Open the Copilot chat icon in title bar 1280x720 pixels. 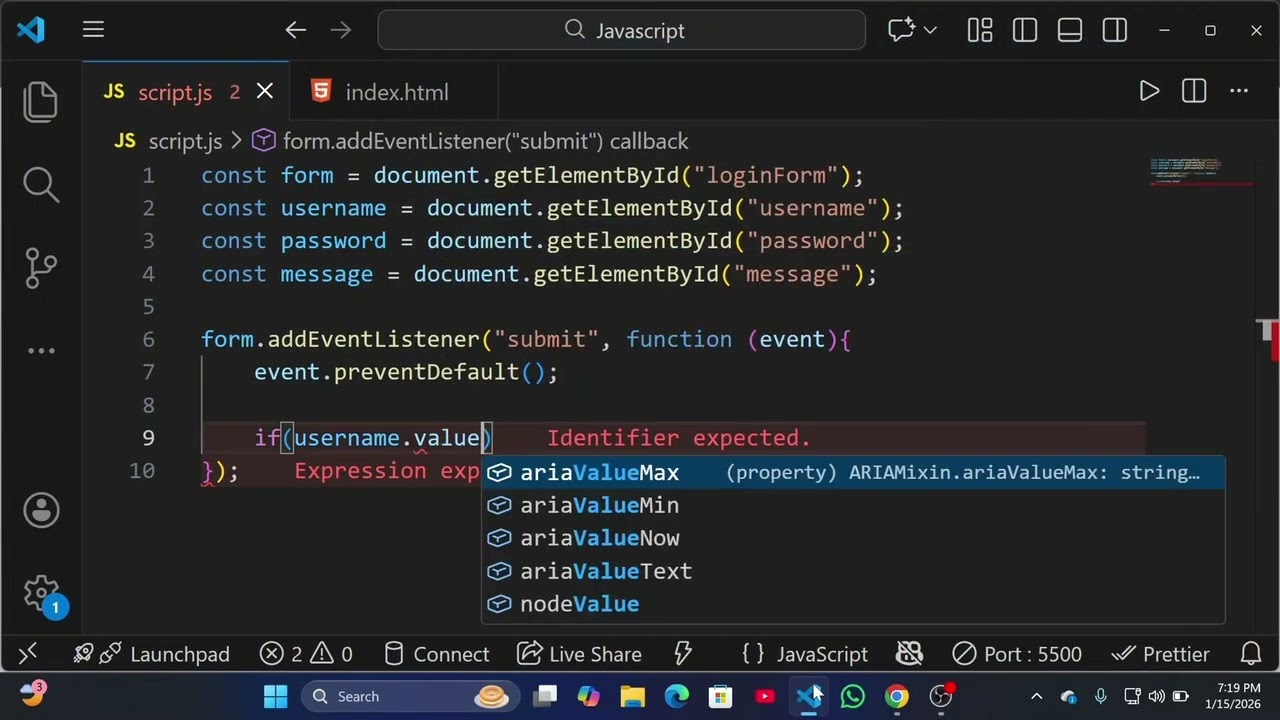coord(901,30)
